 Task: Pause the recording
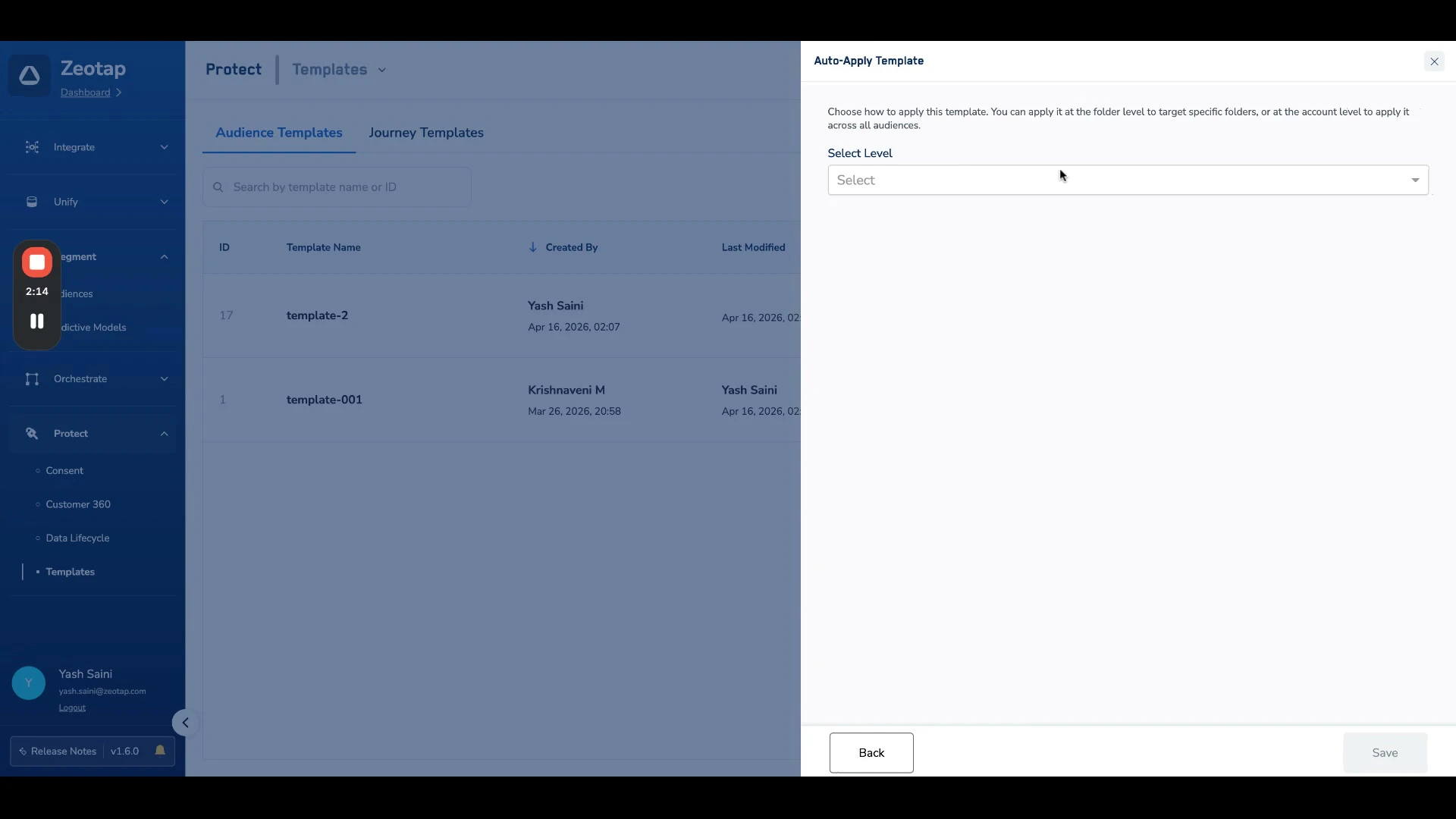point(36,321)
